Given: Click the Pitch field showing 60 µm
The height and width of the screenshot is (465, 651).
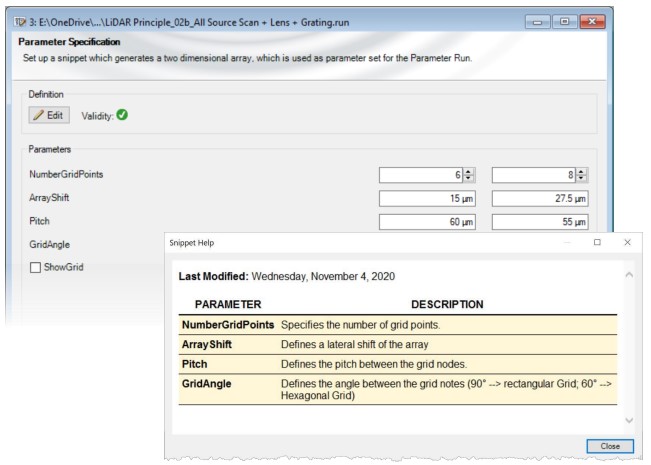Looking at the screenshot, I should (x=427, y=222).
